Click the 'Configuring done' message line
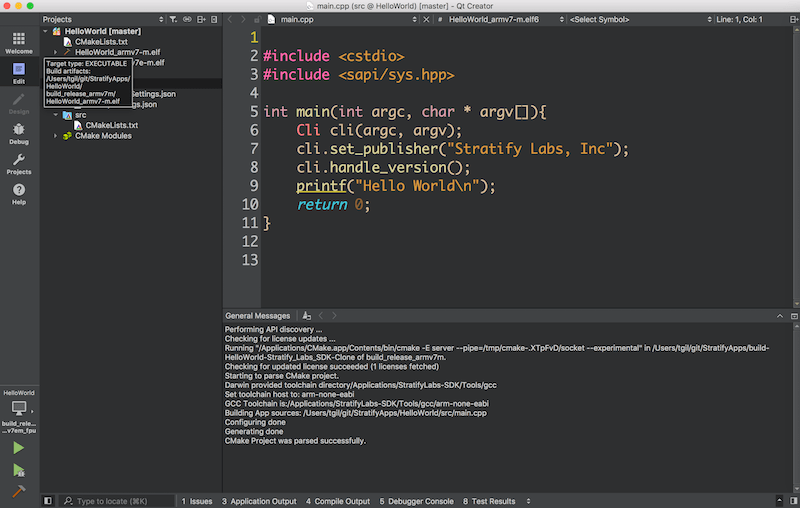Viewport: 800px width, 508px height. [x=255, y=422]
